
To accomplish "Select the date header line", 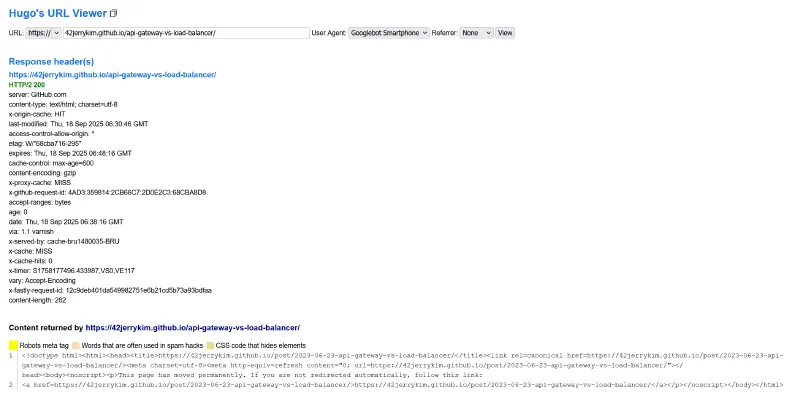I will [x=66, y=222].
